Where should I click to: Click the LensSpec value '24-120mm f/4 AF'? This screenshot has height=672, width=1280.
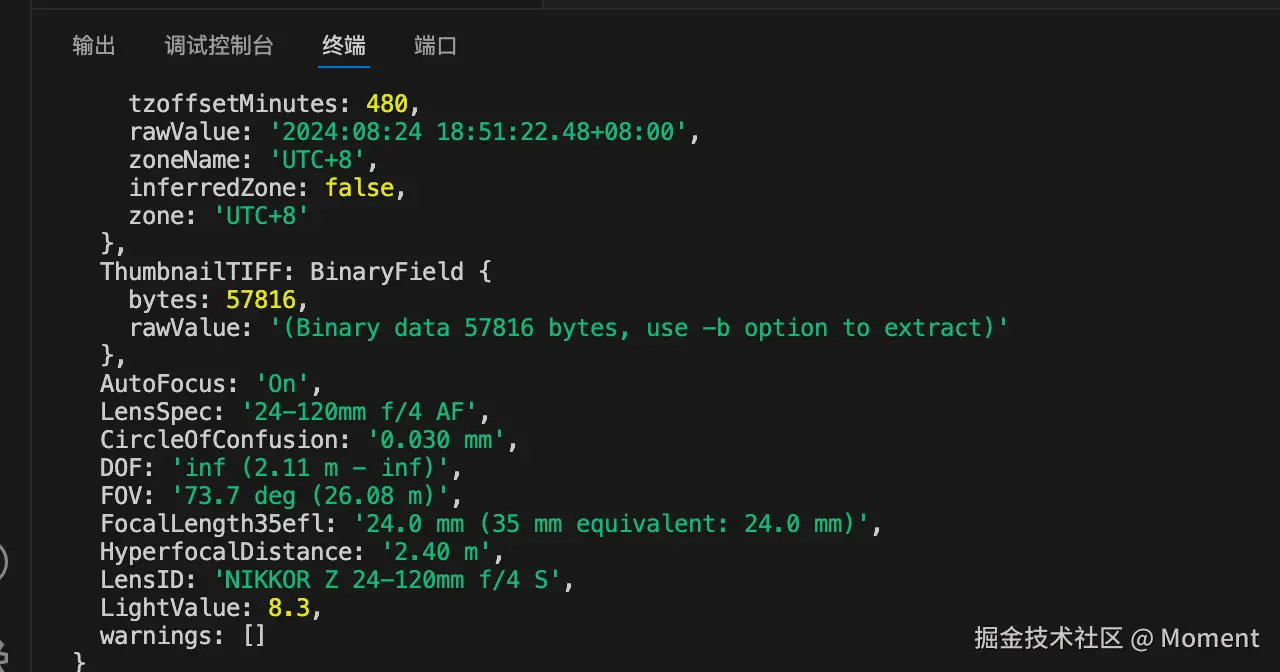(365, 412)
